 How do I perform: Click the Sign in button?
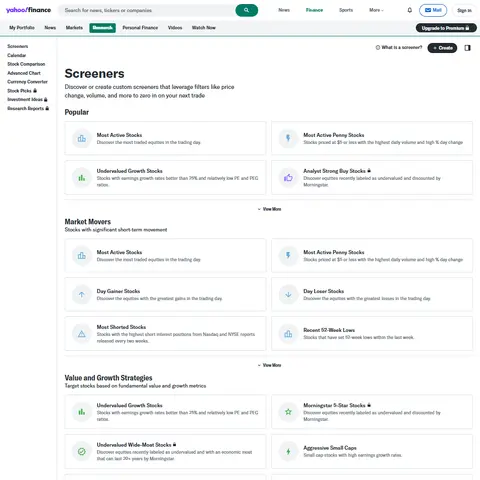[464, 10]
